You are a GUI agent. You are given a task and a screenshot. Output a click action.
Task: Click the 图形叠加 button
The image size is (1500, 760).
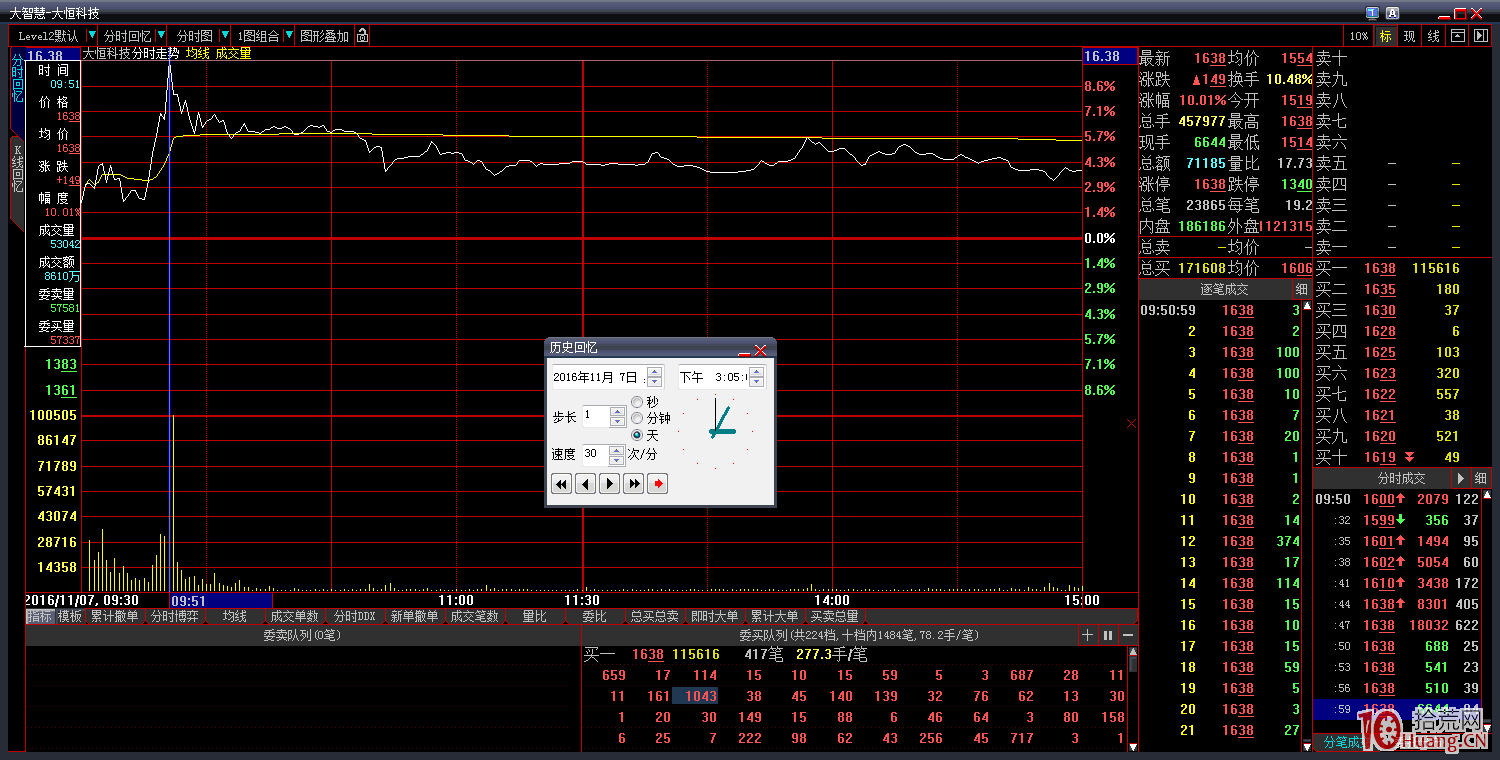(x=325, y=36)
